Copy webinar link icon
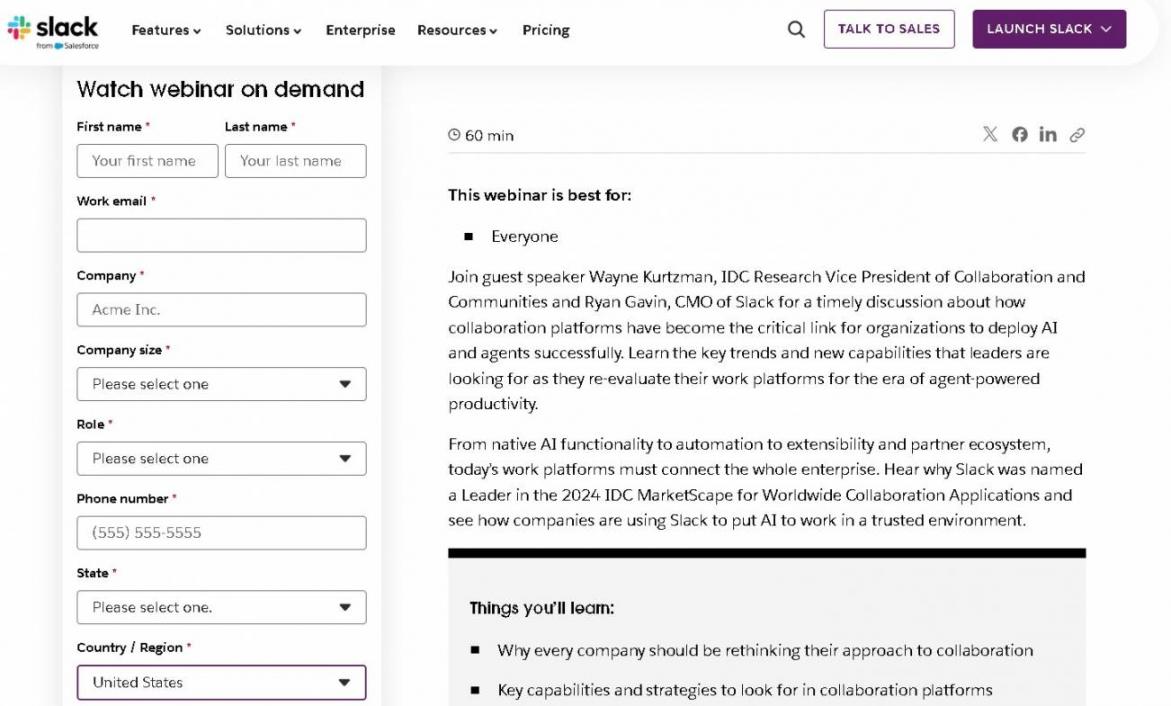This screenshot has width=1171, height=706. click(1076, 135)
